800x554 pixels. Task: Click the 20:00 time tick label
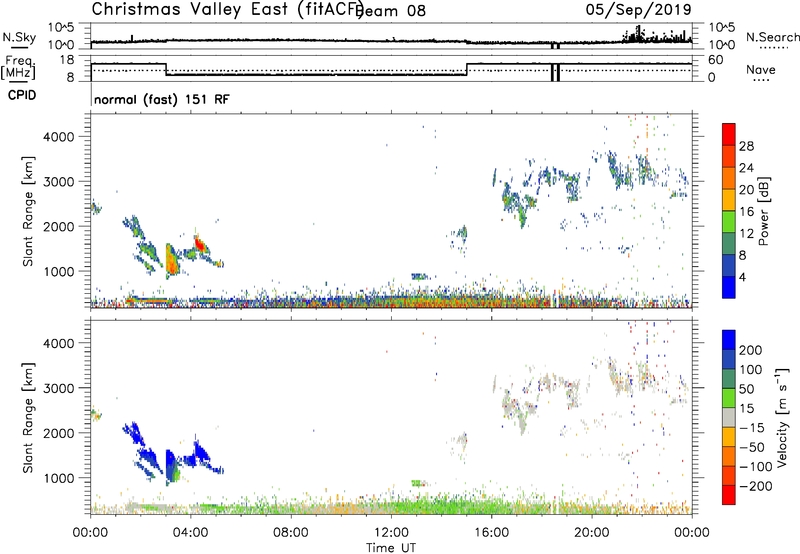click(591, 533)
